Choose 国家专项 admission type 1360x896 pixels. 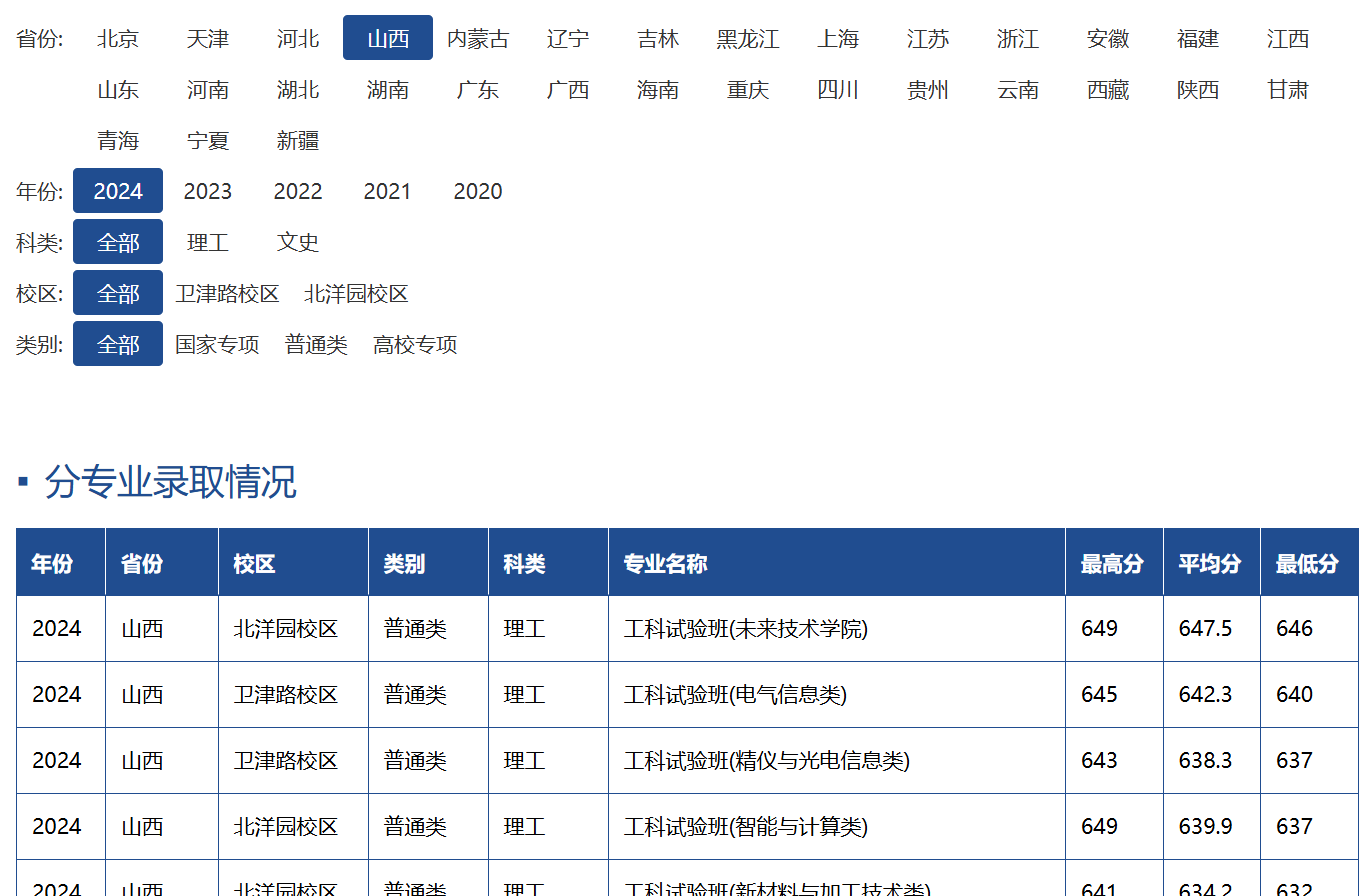pyautogui.click(x=217, y=345)
